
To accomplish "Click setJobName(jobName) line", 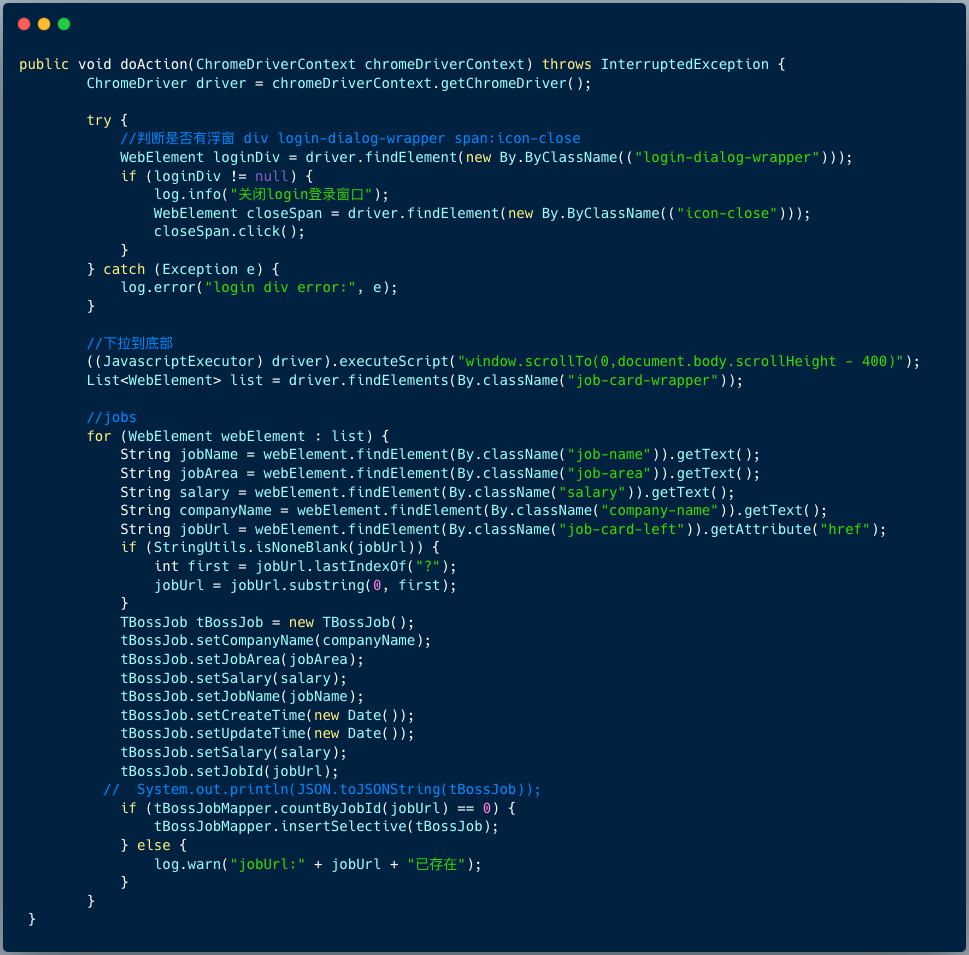I will click(x=242, y=697).
